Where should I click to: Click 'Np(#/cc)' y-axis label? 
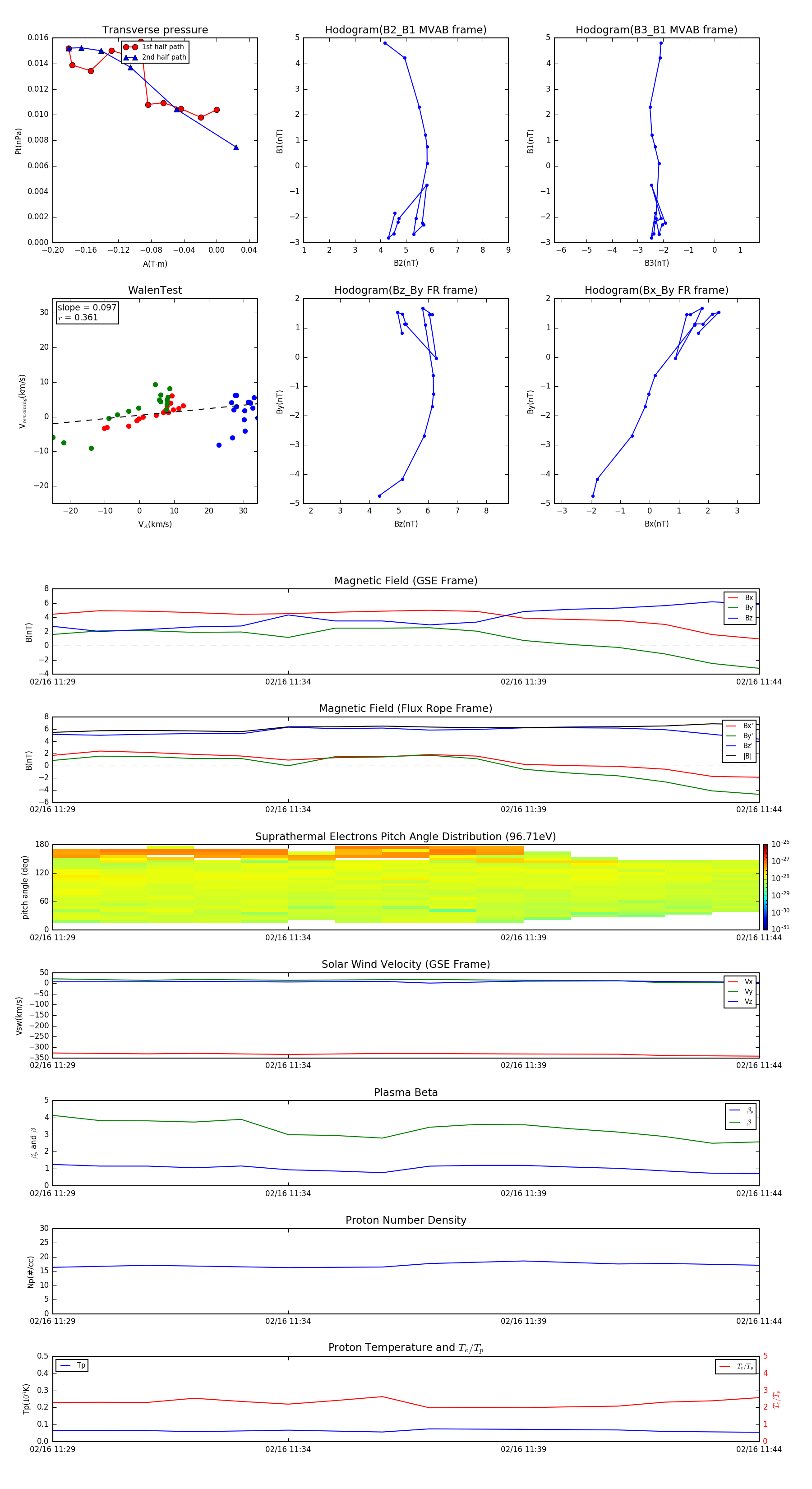pyautogui.click(x=31, y=1272)
